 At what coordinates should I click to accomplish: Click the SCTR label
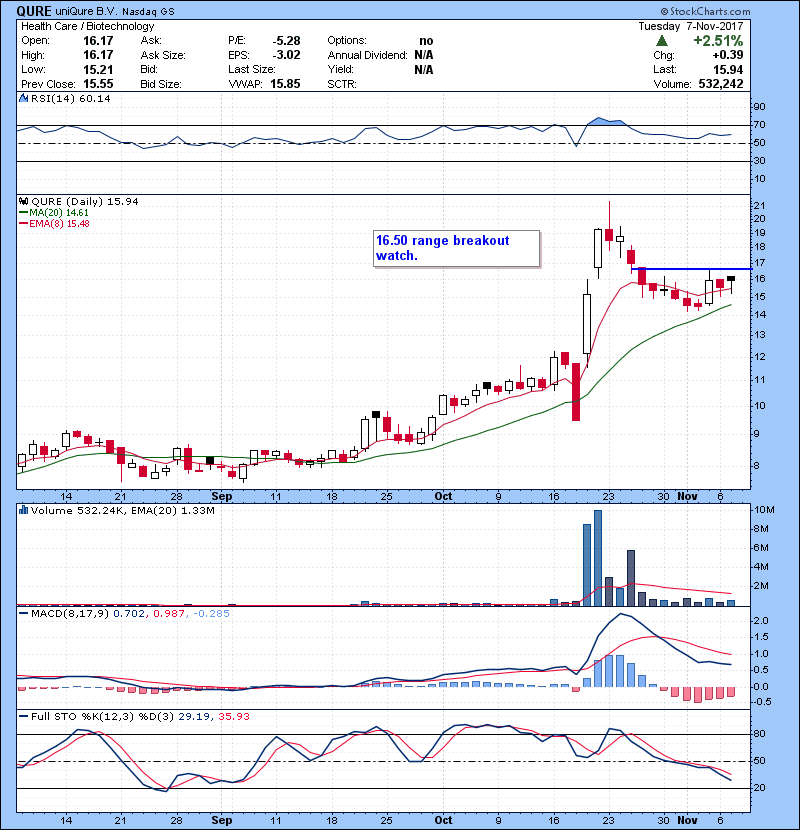[x=342, y=84]
